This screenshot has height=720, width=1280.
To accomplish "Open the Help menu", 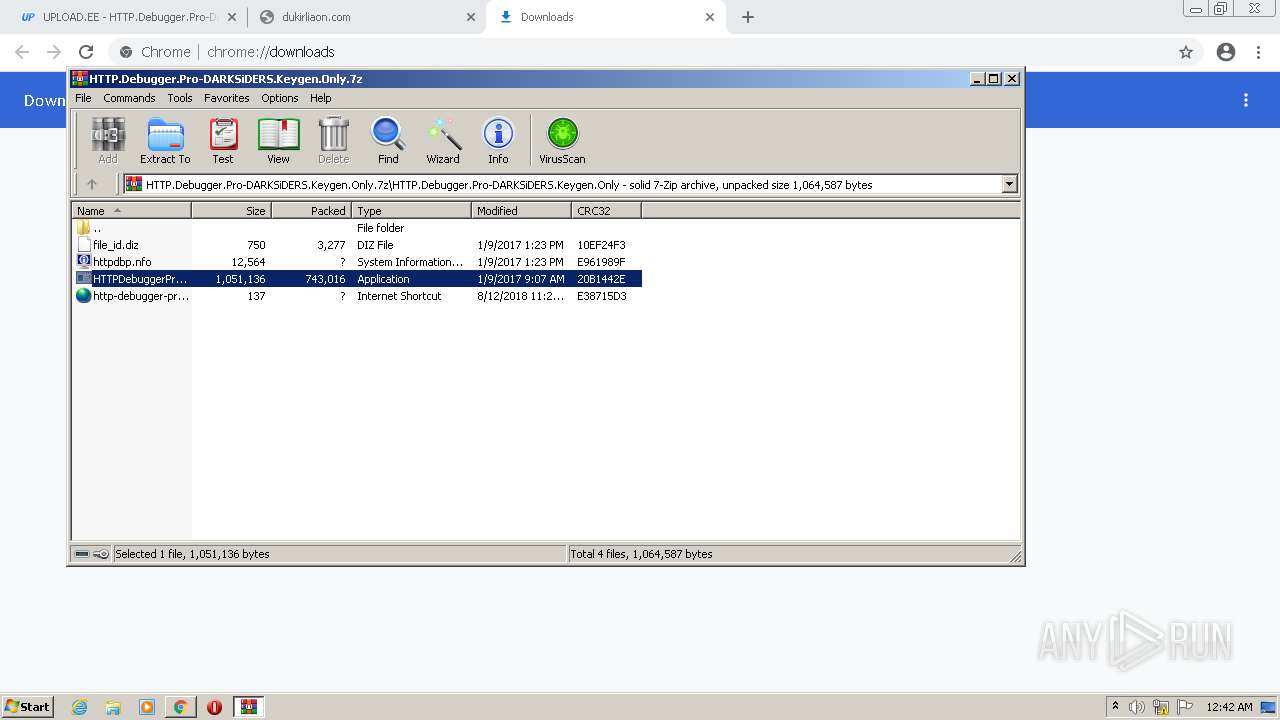I will [x=321, y=98].
